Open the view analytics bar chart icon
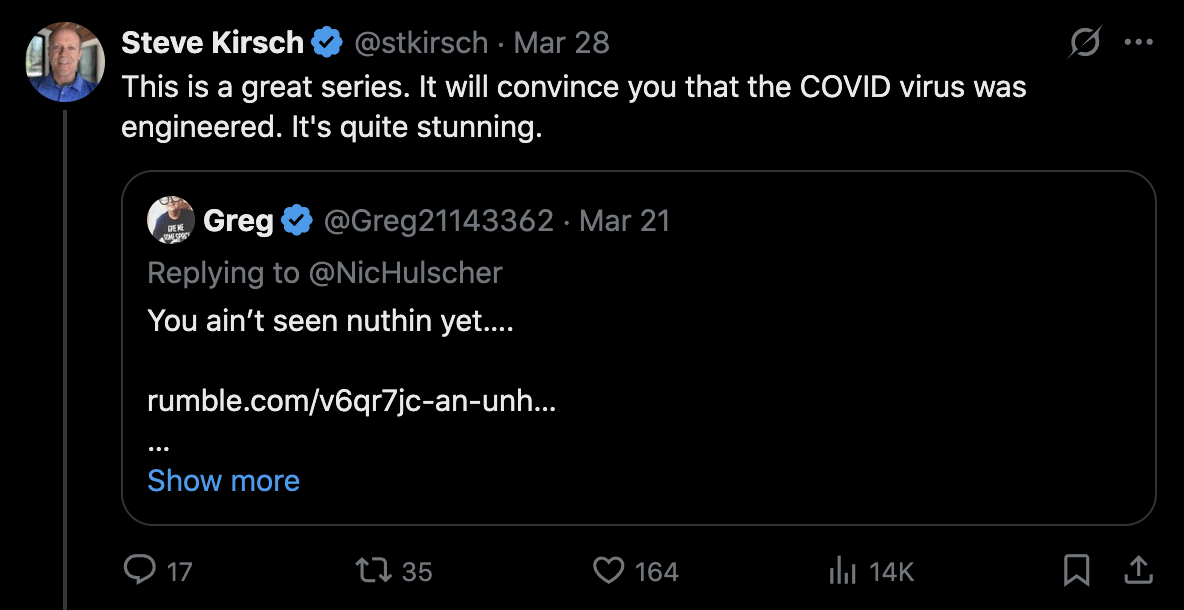1184x610 pixels. (842, 570)
